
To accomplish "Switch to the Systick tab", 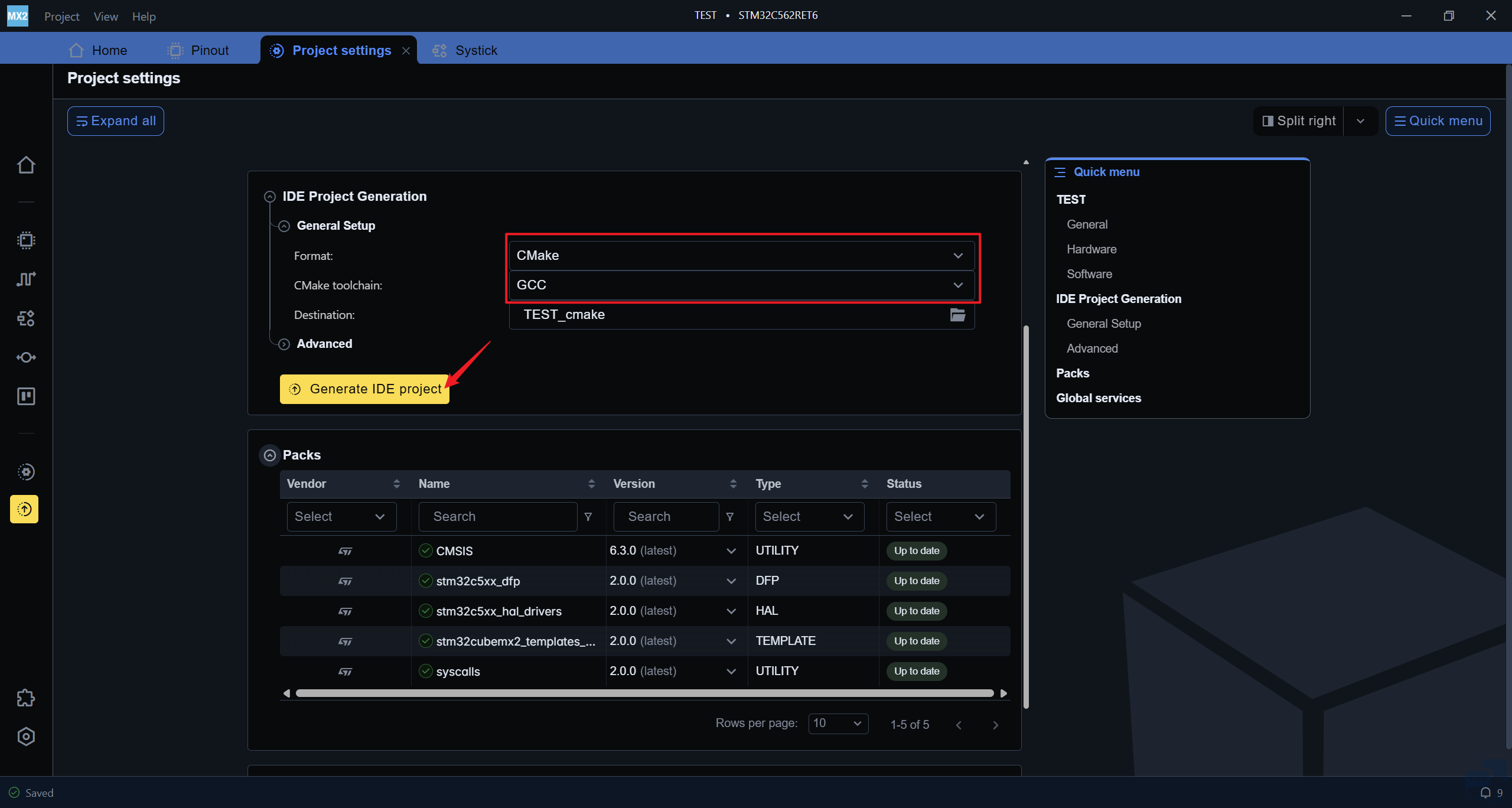I will [465, 50].
